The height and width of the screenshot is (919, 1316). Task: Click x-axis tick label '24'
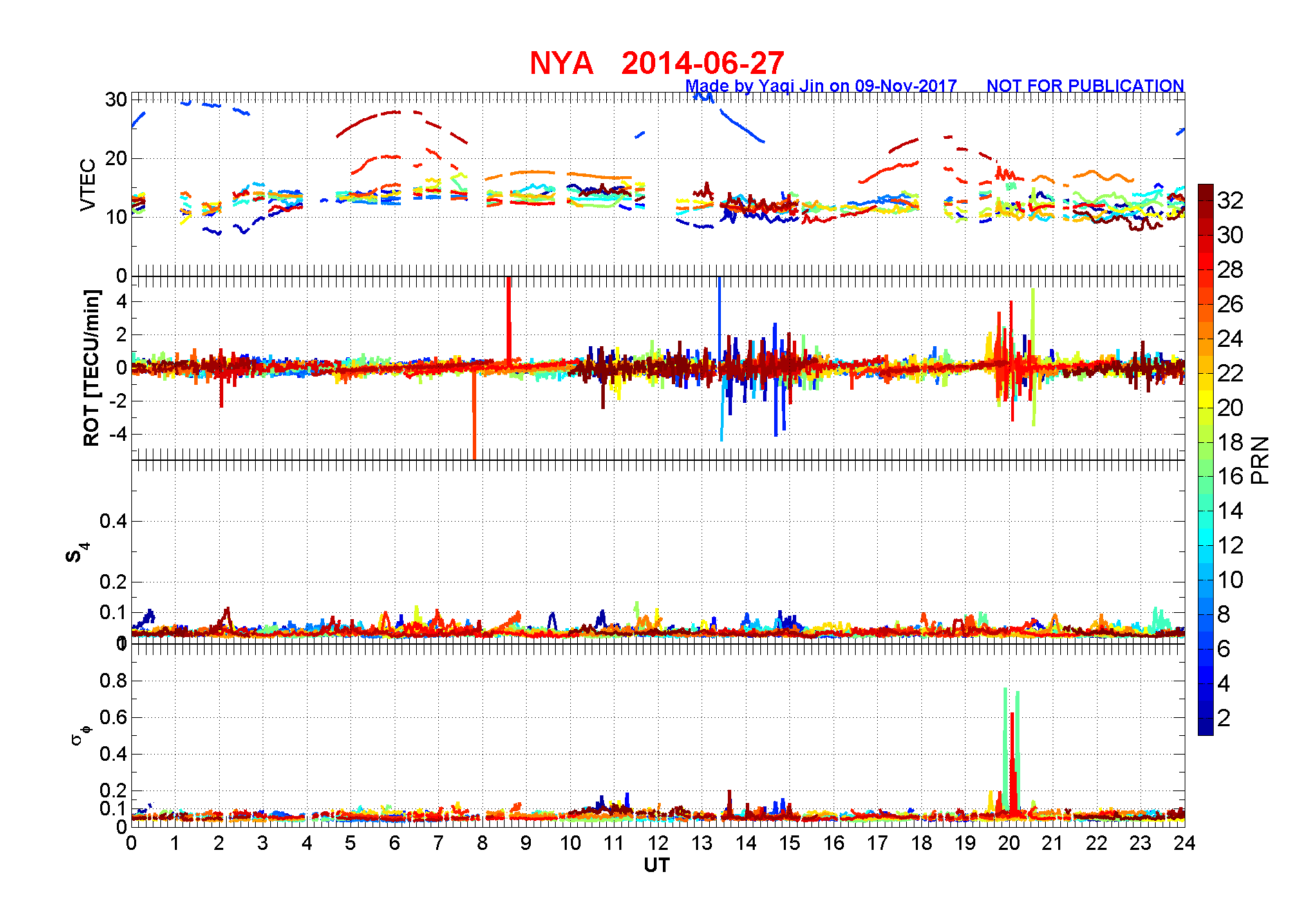[1184, 843]
